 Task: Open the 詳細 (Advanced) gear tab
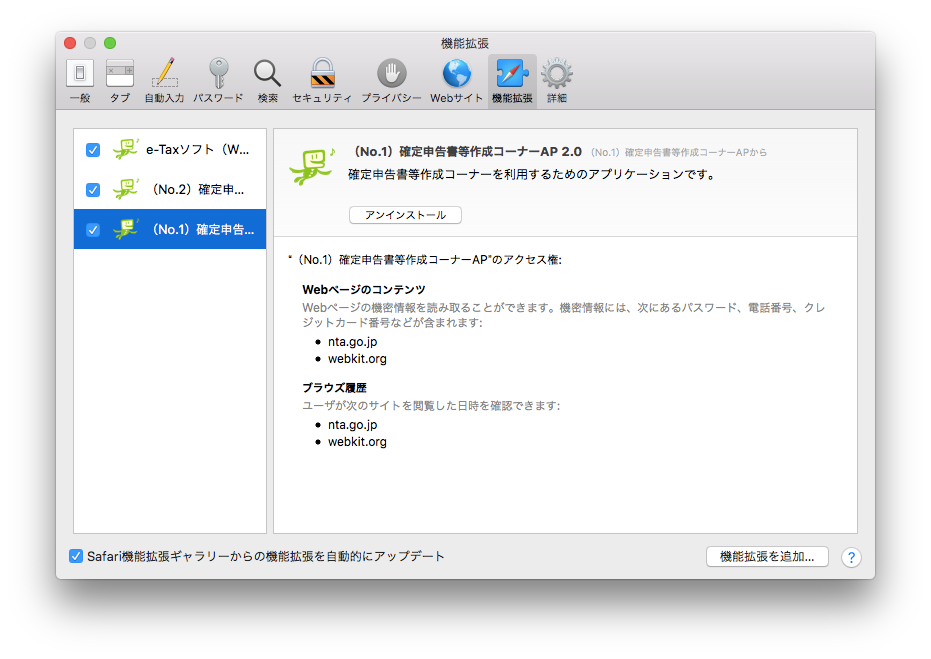point(556,80)
